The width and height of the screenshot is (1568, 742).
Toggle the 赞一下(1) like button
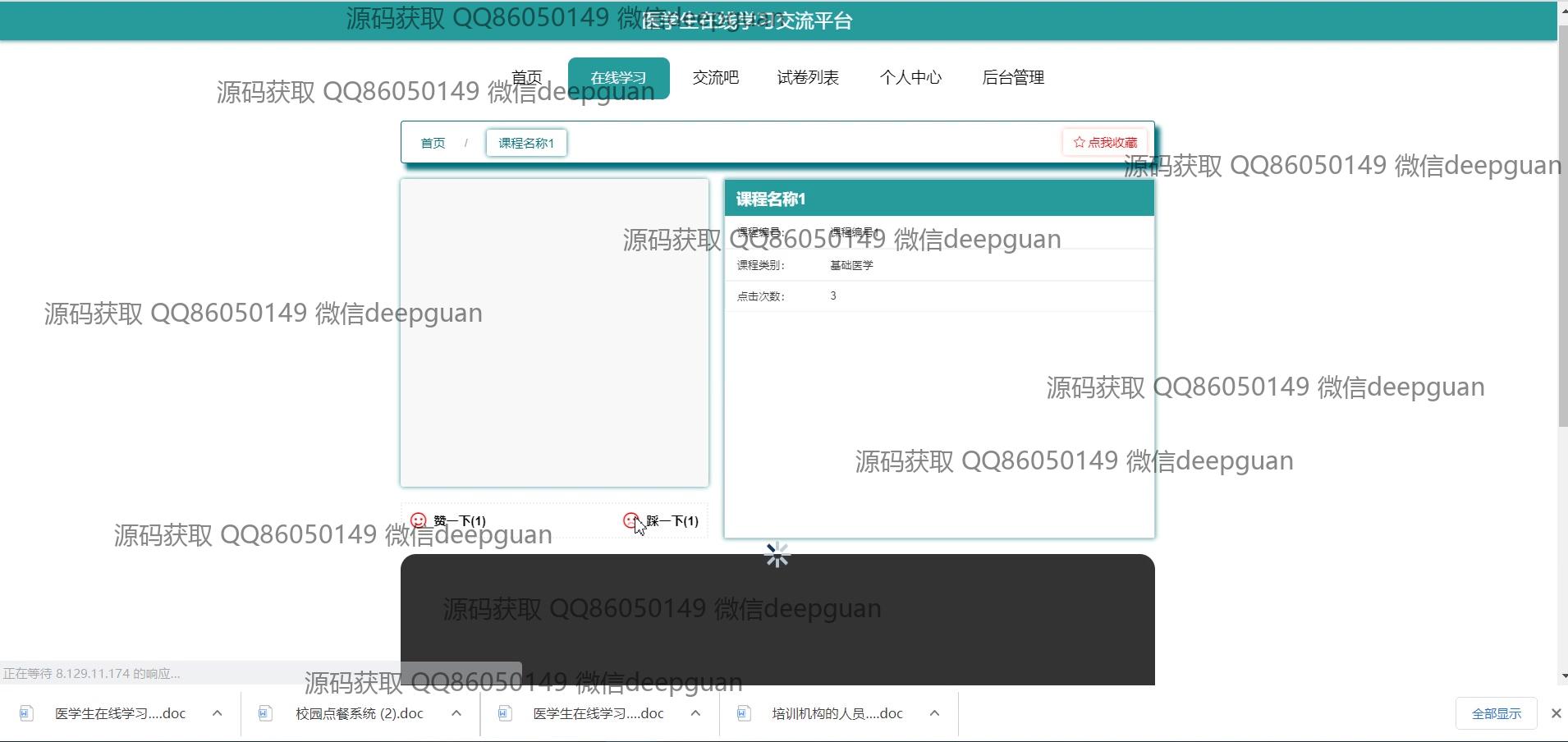click(x=459, y=520)
